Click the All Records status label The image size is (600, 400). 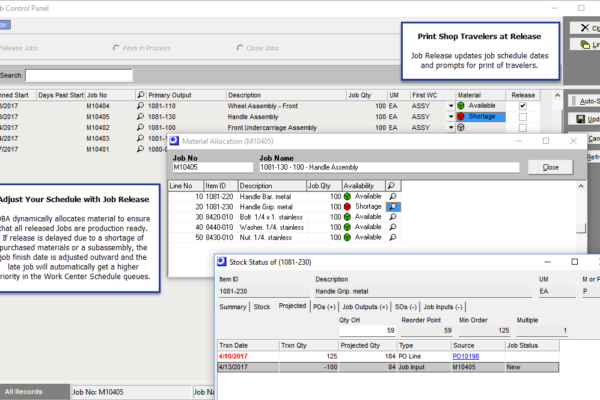[23, 392]
